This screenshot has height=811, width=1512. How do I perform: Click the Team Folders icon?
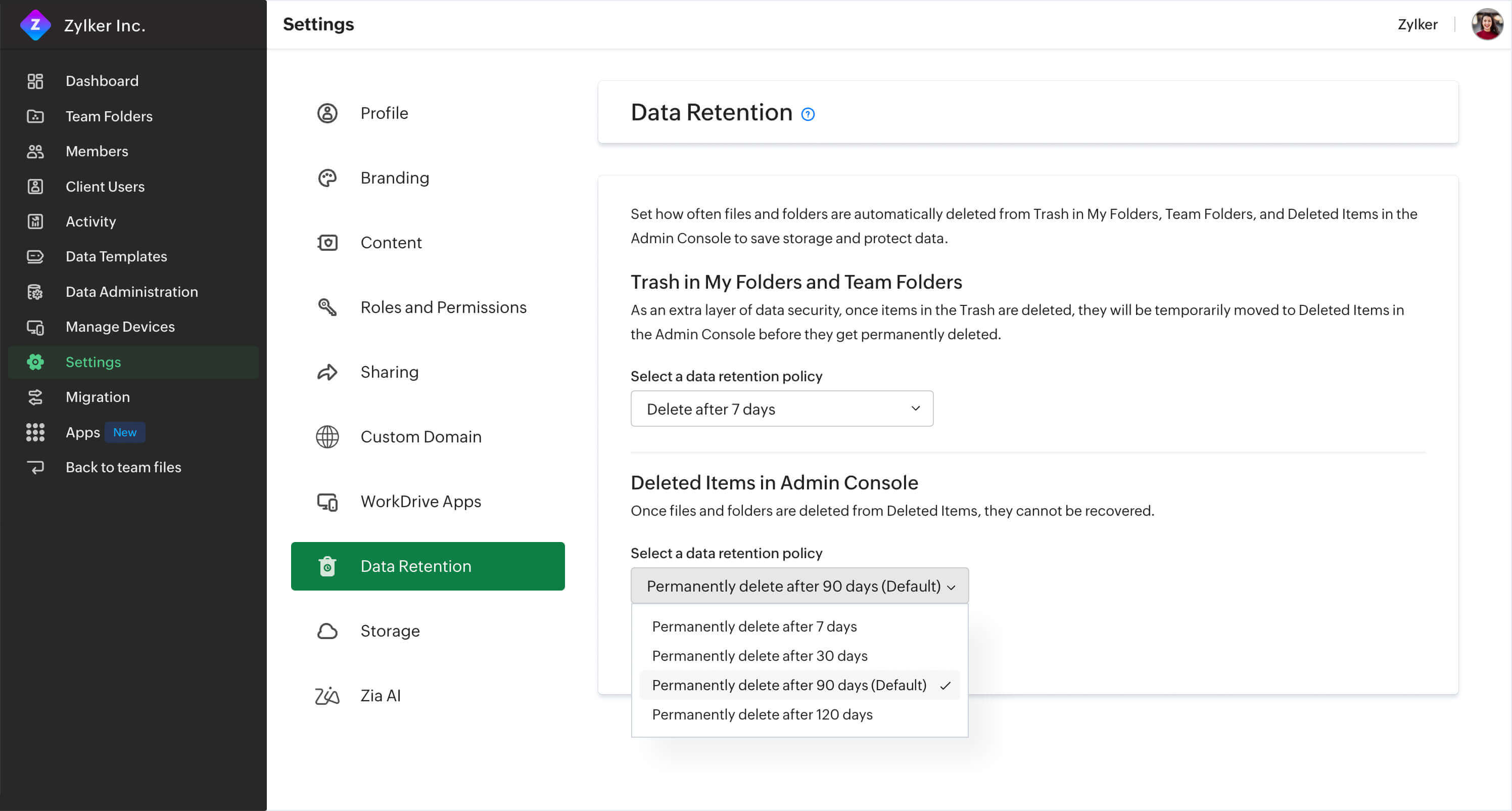coord(36,116)
